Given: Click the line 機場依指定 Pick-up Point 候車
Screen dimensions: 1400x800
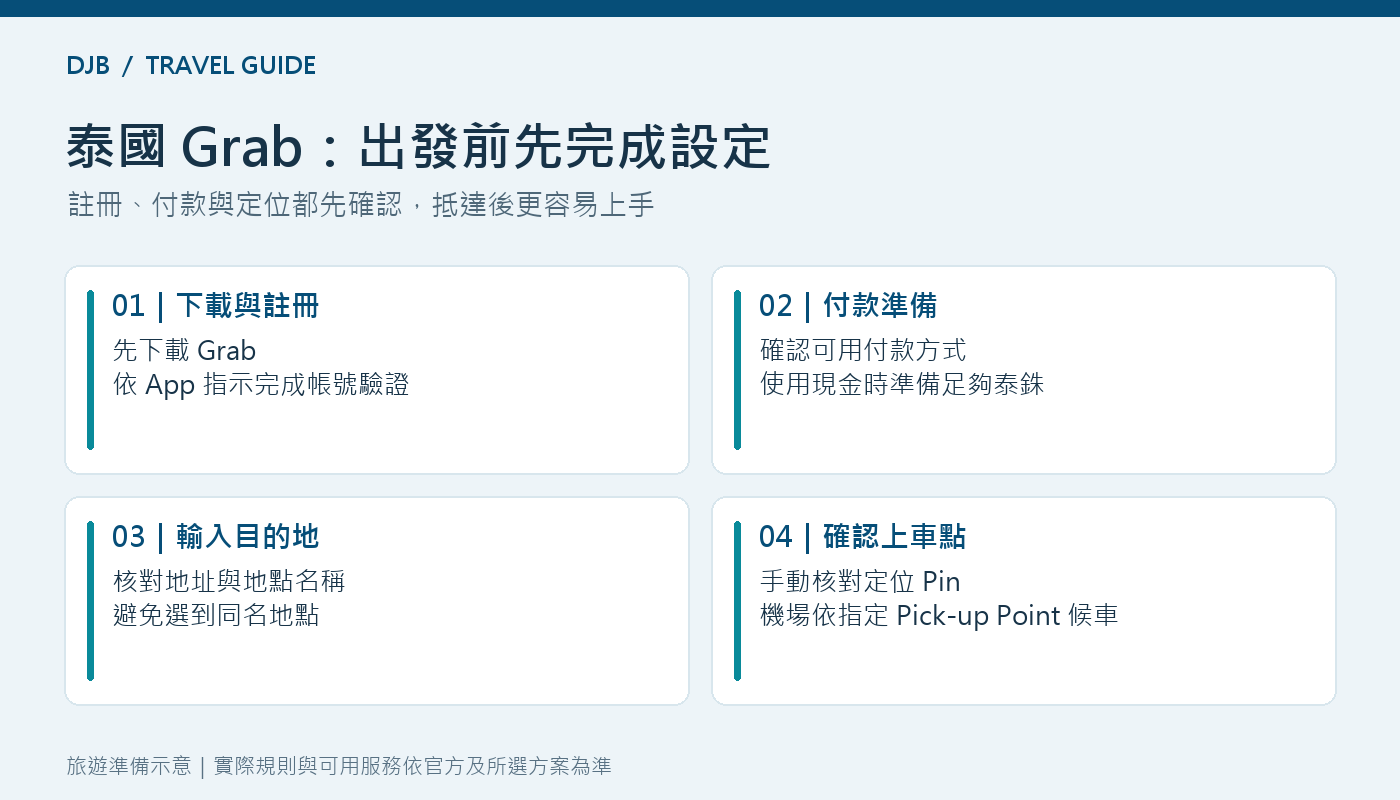Looking at the screenshot, I should pos(939,615).
